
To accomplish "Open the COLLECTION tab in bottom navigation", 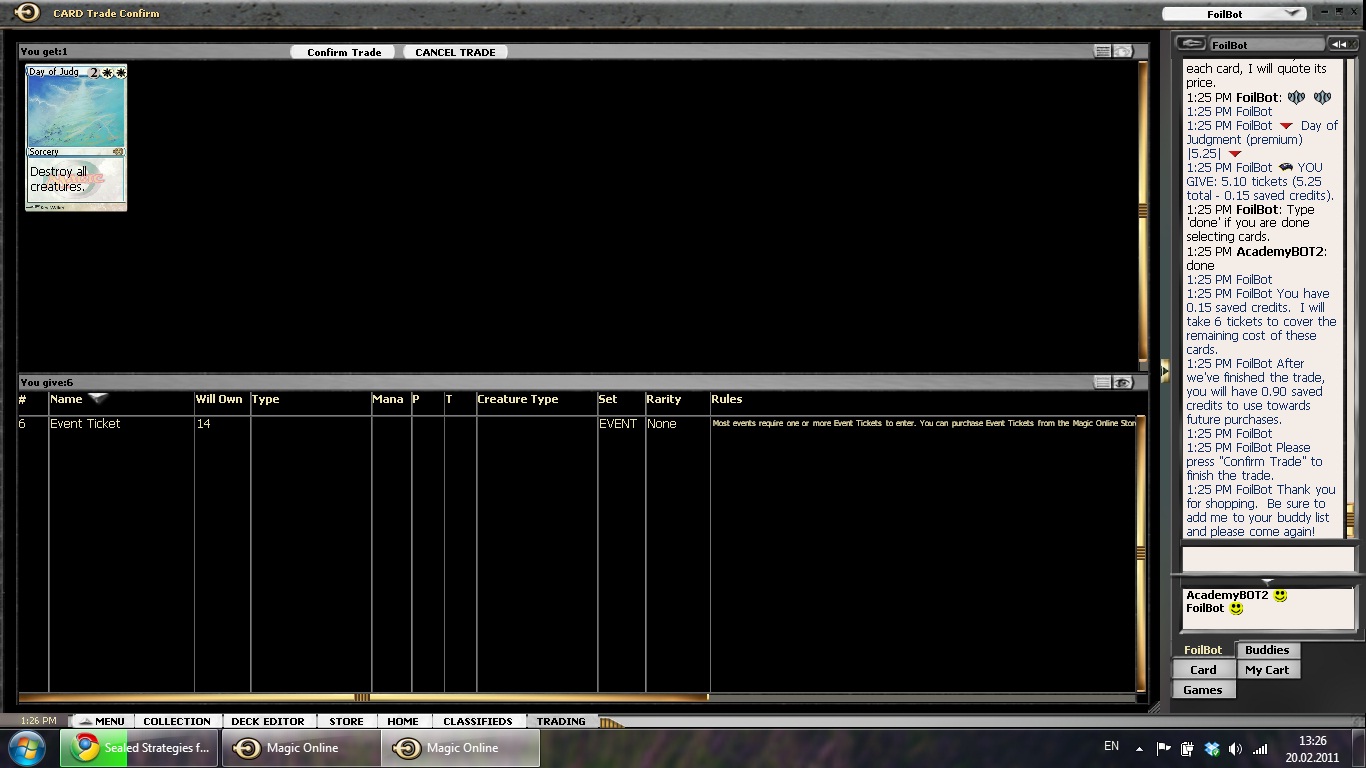I will tap(176, 721).
